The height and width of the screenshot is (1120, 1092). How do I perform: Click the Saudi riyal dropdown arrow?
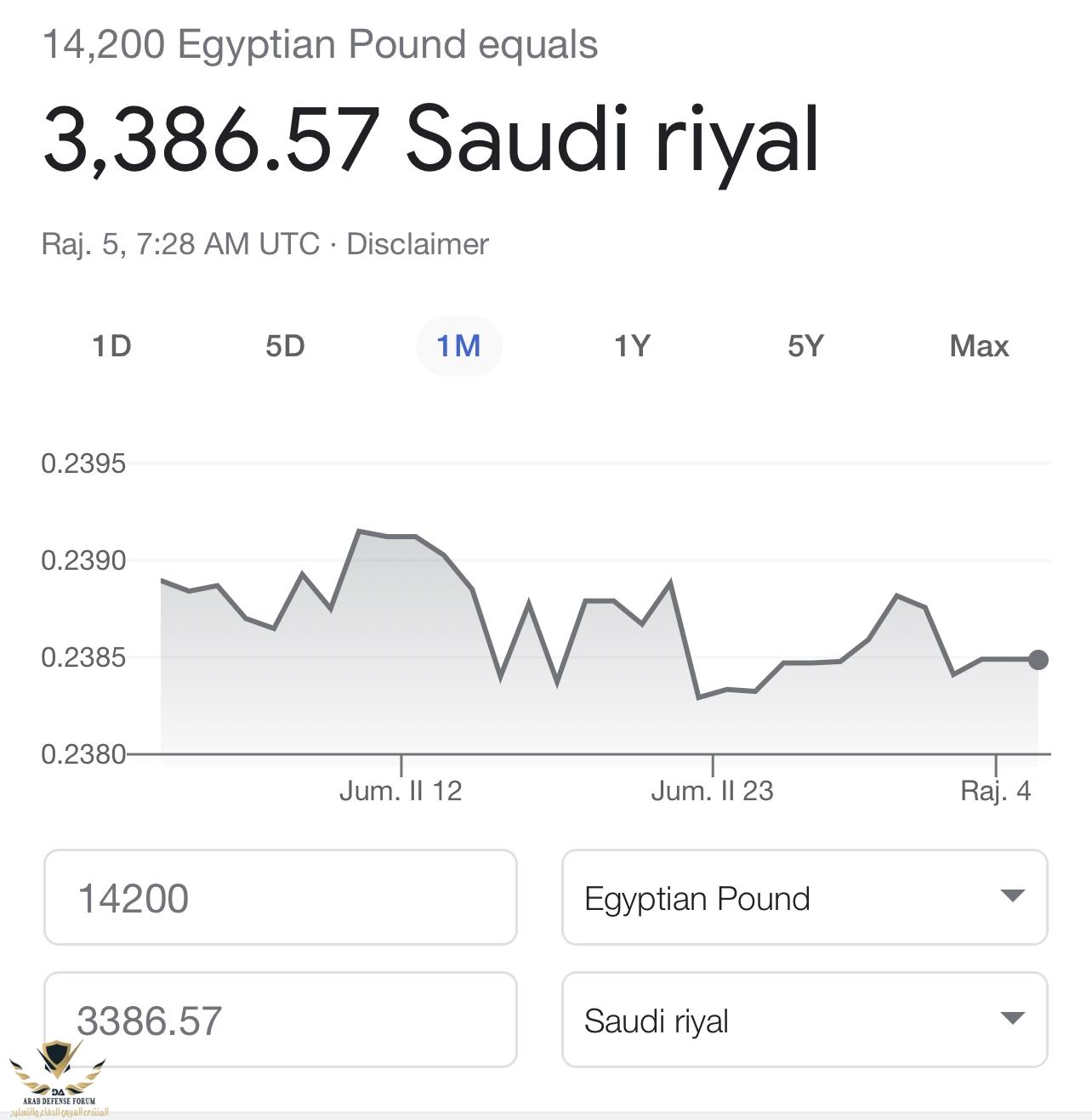[x=1012, y=1018]
